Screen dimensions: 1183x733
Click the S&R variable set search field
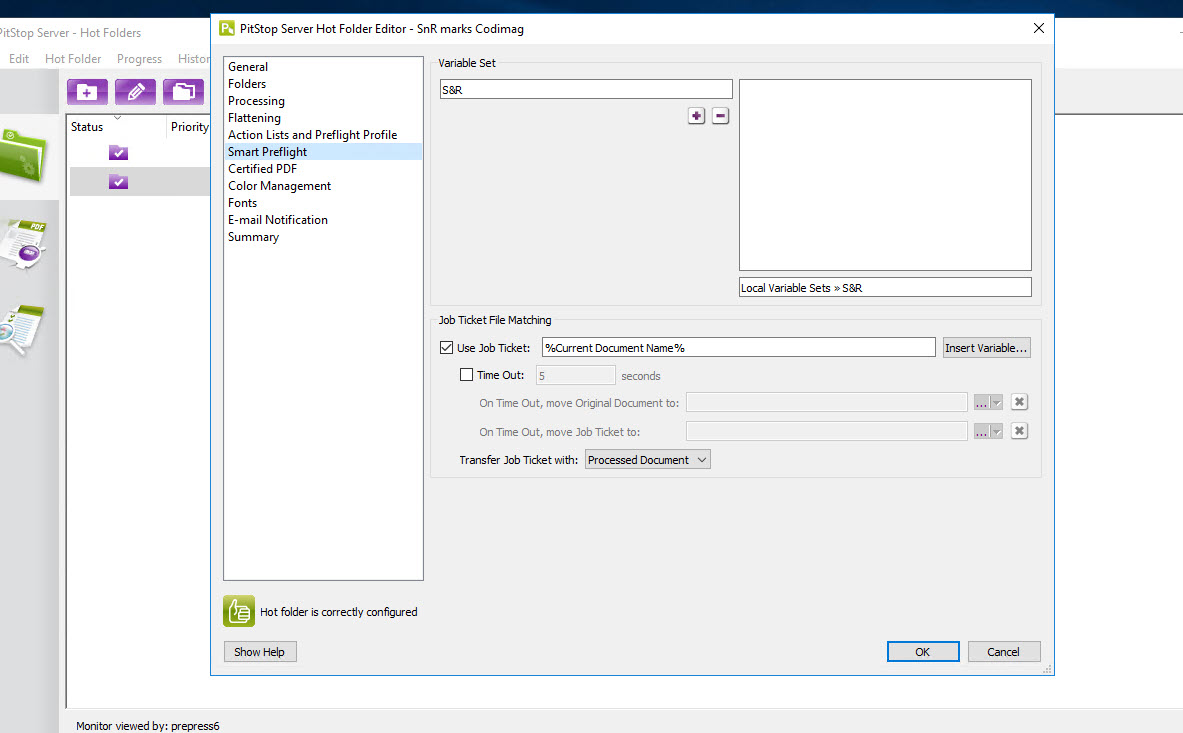click(x=586, y=90)
